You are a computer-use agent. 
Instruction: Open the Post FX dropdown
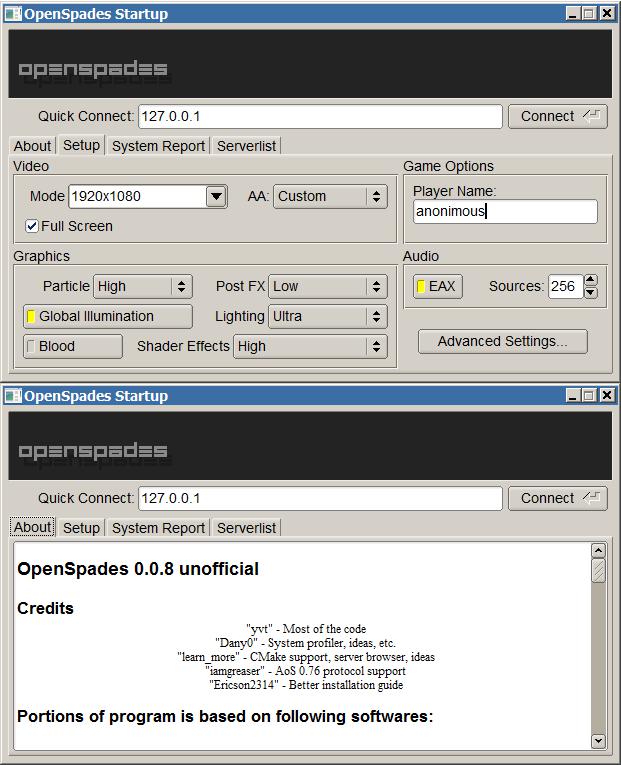(328, 286)
